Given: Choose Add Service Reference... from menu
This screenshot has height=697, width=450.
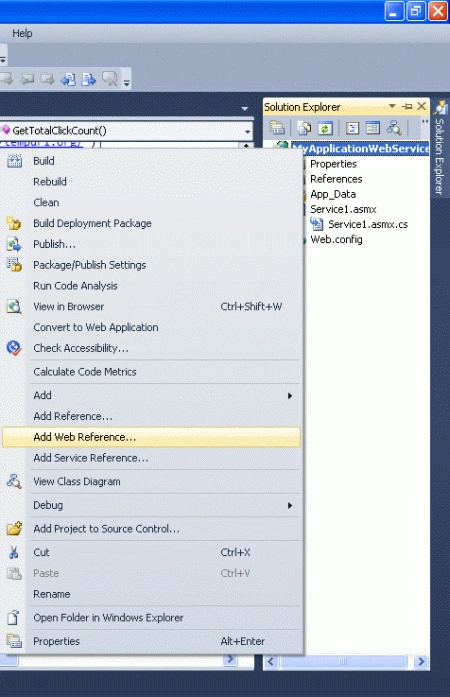Looking at the screenshot, I should pyautogui.click(x=91, y=458).
